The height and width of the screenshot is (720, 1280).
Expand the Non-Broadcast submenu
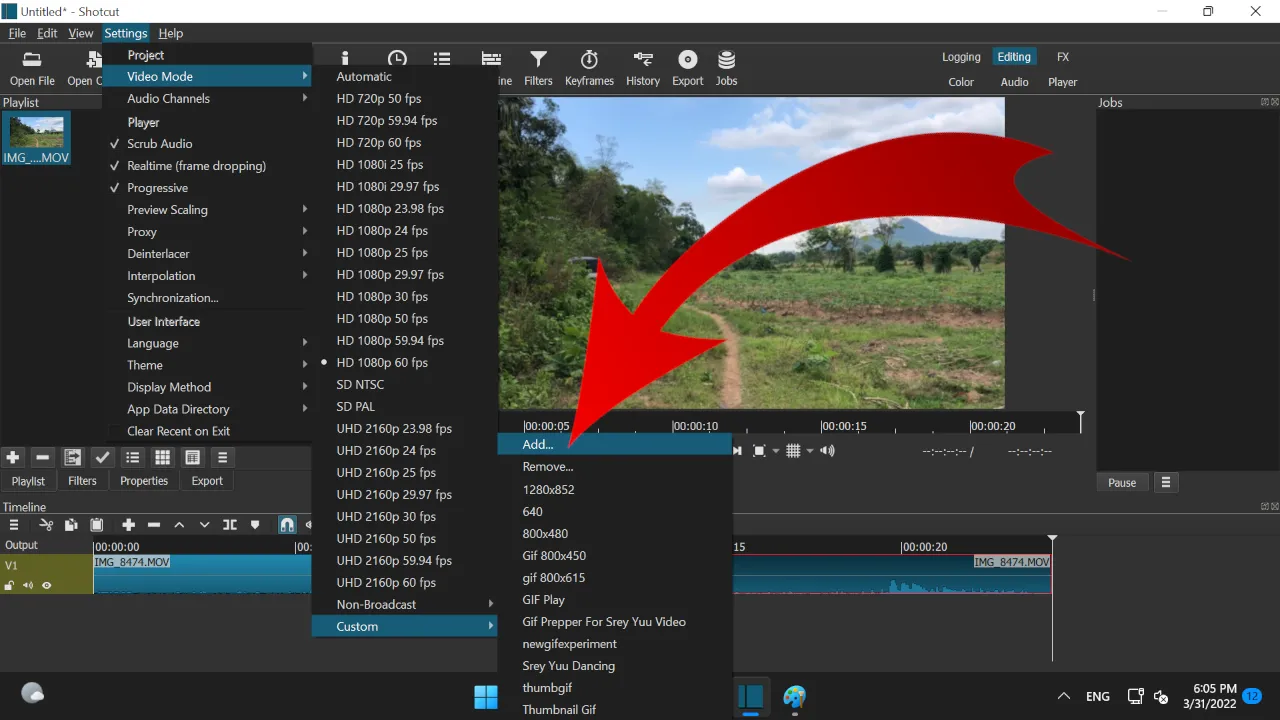[x=405, y=605]
